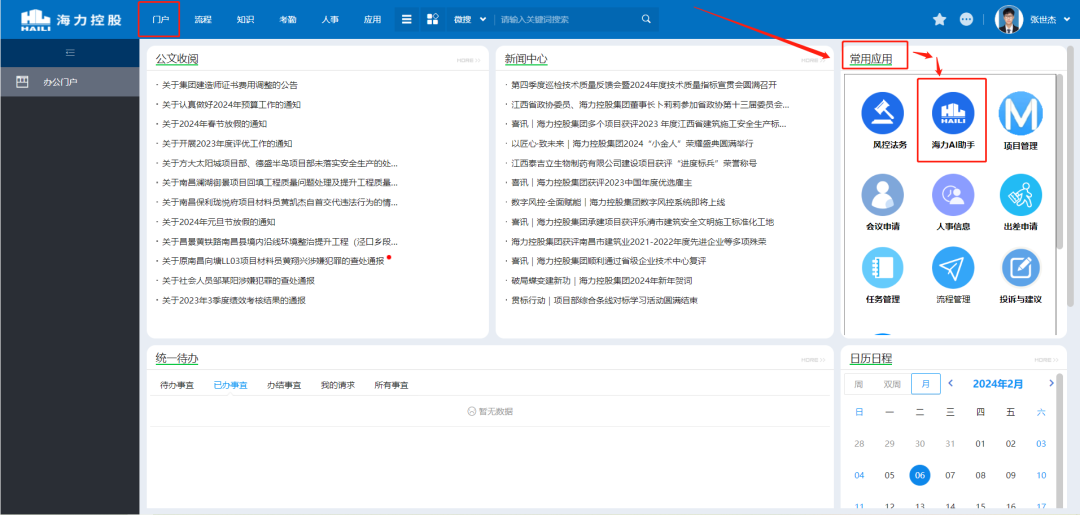1080x515 pixels.
Task: Select date 06 in the calendar
Action: [x=920, y=475]
